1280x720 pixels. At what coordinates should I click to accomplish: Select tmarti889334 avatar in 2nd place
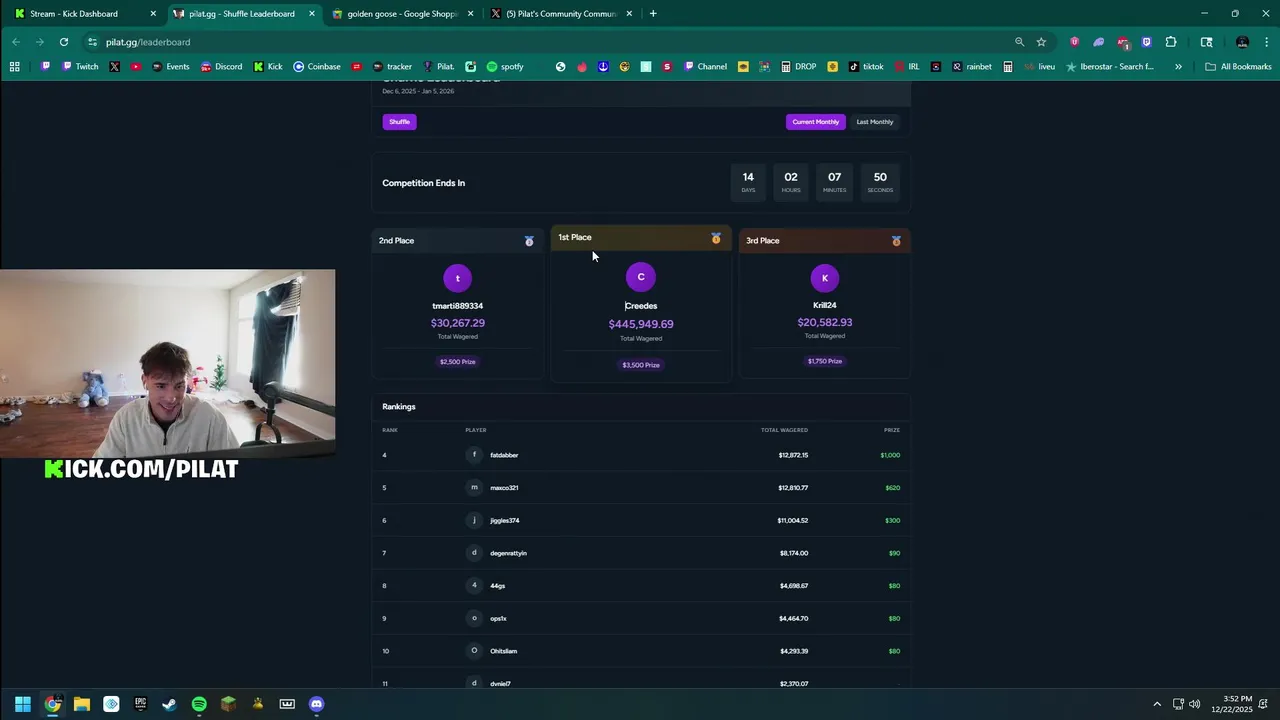[457, 278]
